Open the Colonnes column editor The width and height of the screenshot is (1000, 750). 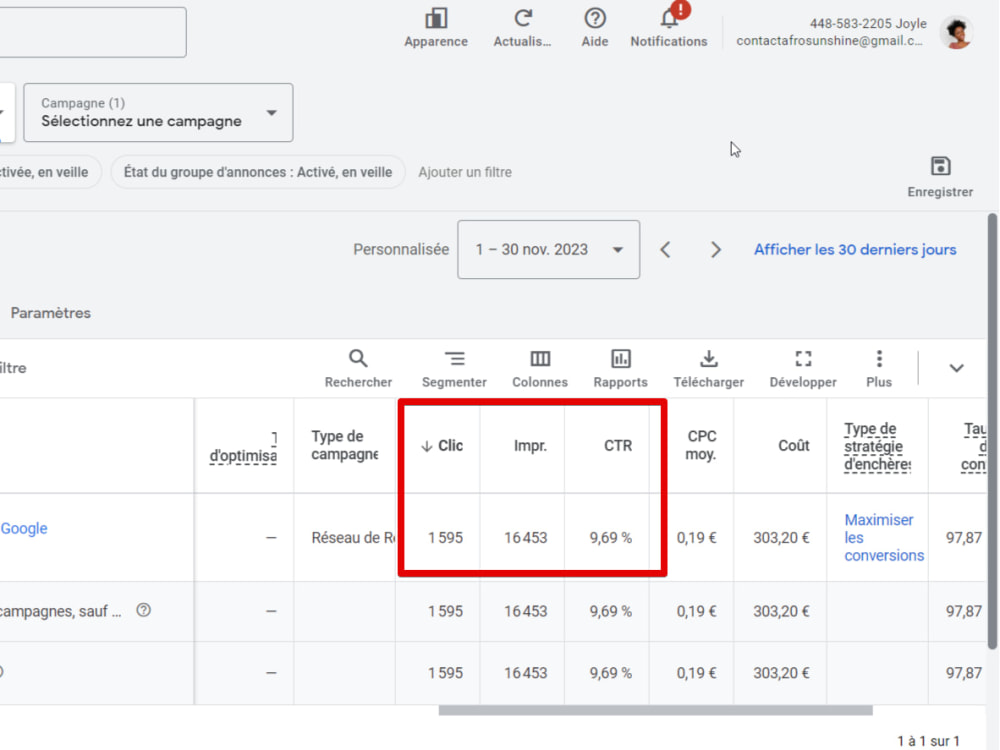tap(540, 369)
